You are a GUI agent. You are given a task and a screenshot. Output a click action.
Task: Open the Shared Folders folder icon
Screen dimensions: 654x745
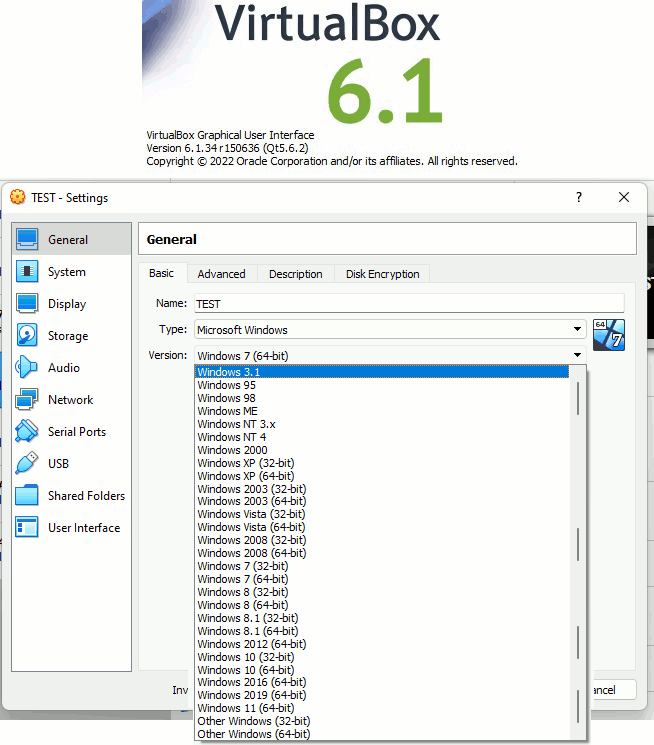click(27, 496)
